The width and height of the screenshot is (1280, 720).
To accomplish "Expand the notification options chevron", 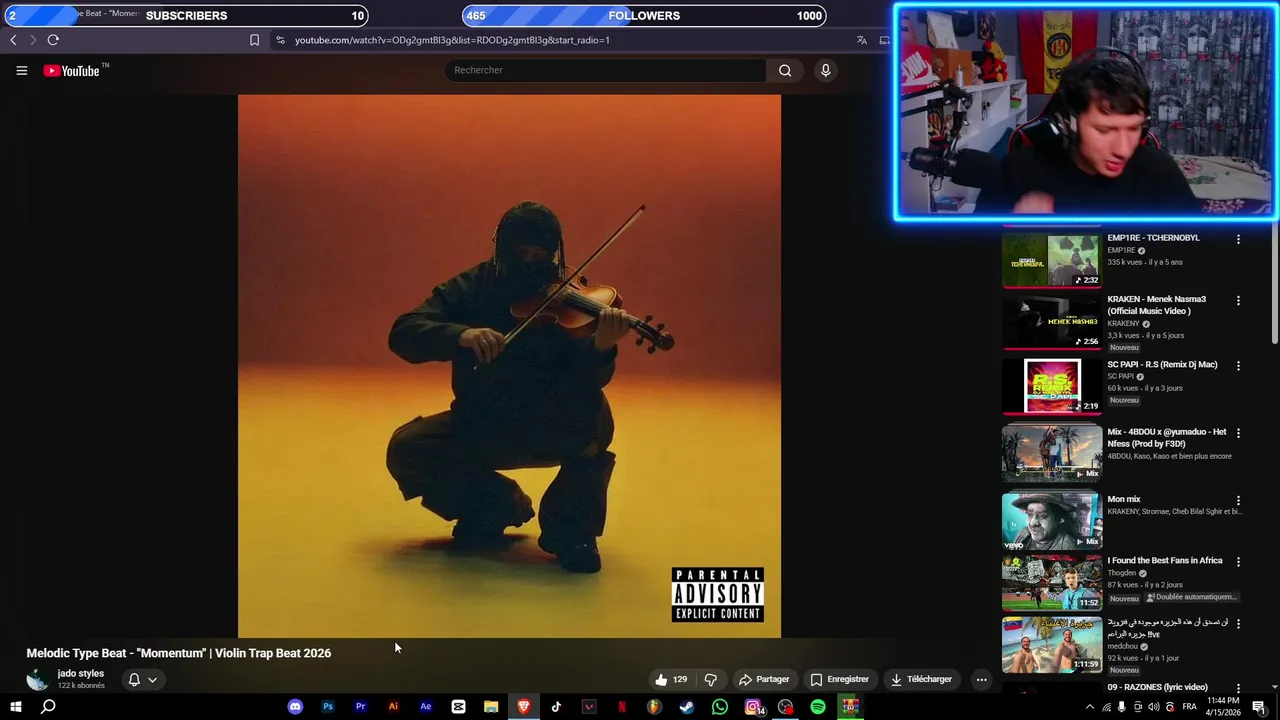I will [x=152, y=680].
